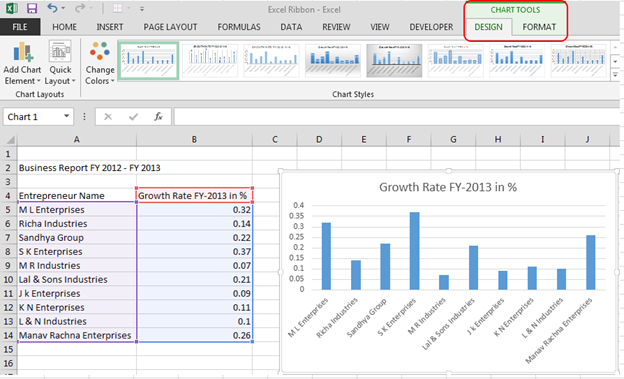
Task: Click the chart vertical axis label 0.4
Action: pyautogui.click(x=298, y=205)
